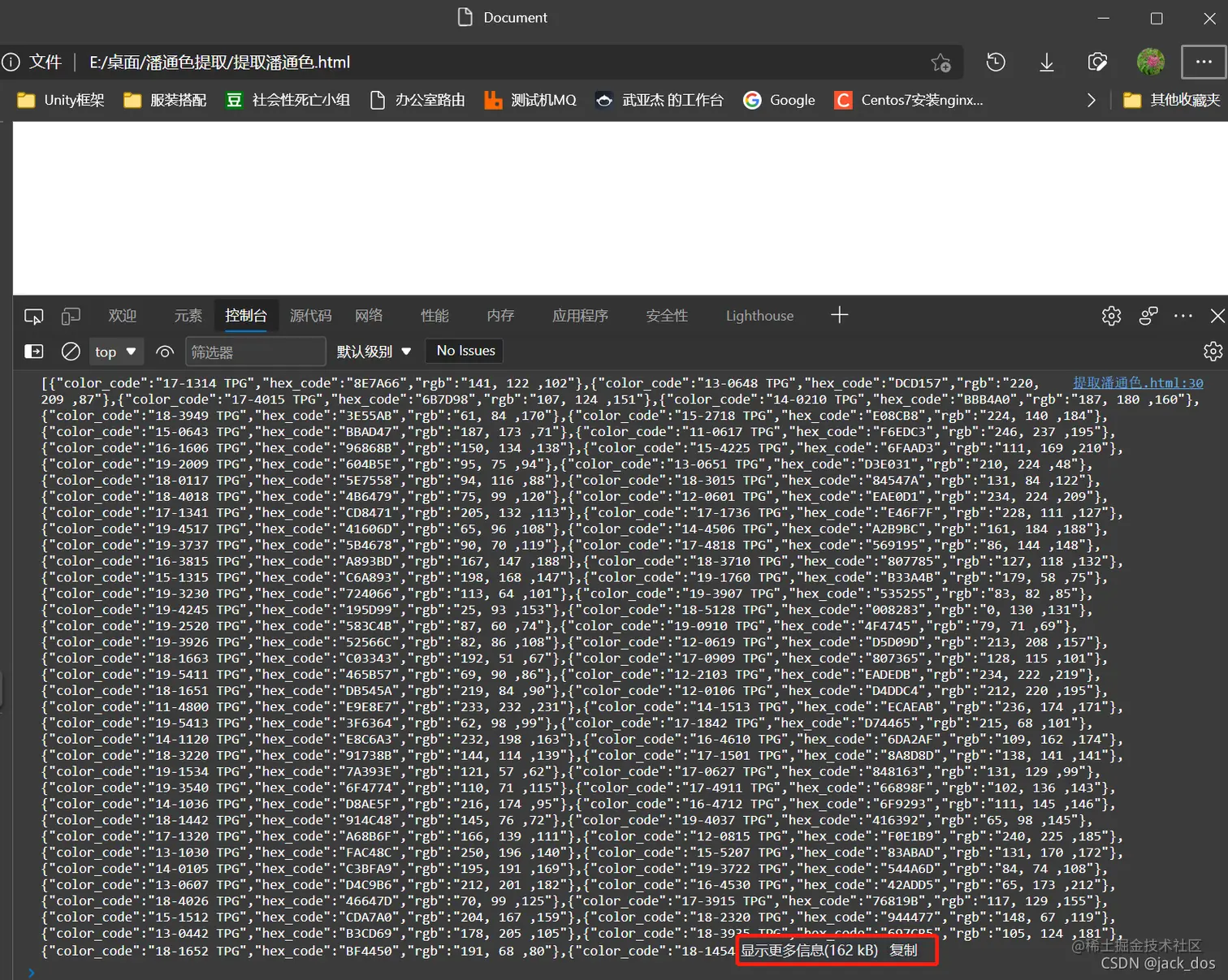Click the 复制 button

coord(903,950)
